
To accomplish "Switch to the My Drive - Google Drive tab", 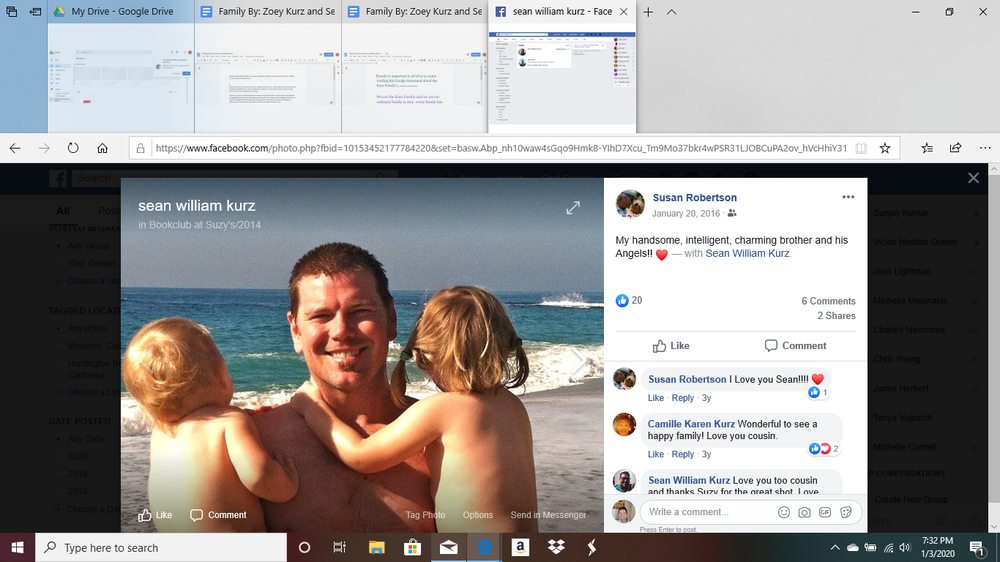I will coord(120,12).
